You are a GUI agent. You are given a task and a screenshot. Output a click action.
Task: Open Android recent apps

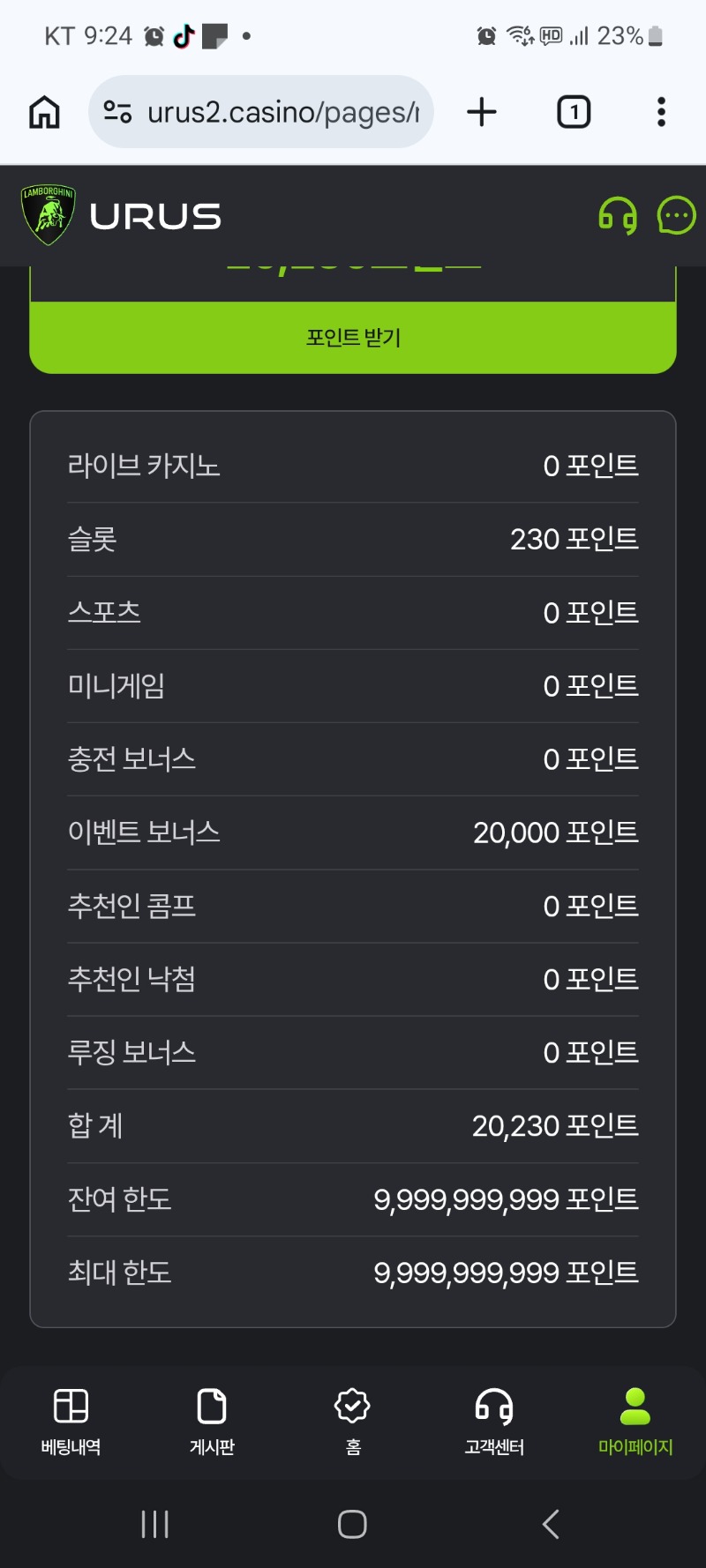pos(155,1524)
